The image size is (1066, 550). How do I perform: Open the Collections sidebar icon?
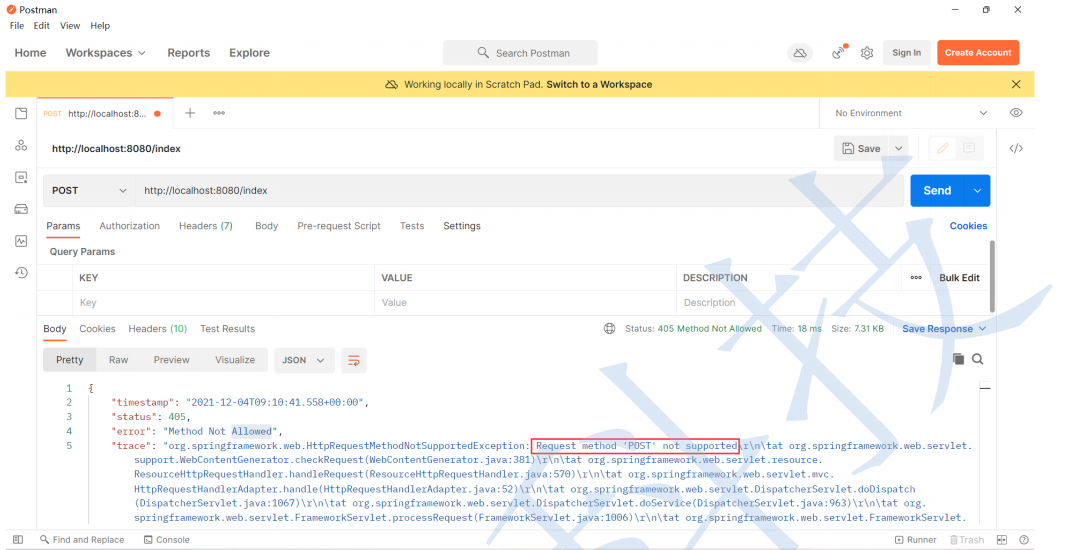pos(21,114)
